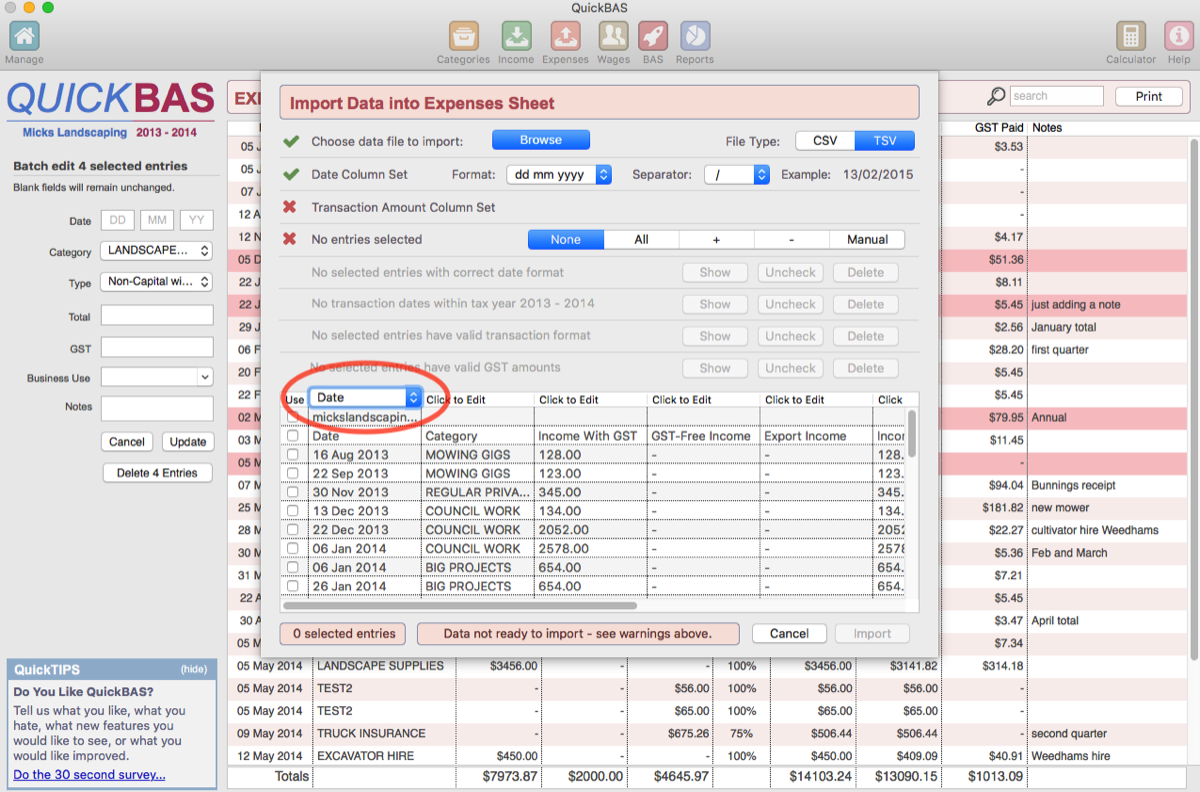Check the box for 16 Aug 2013 row

tap(293, 455)
